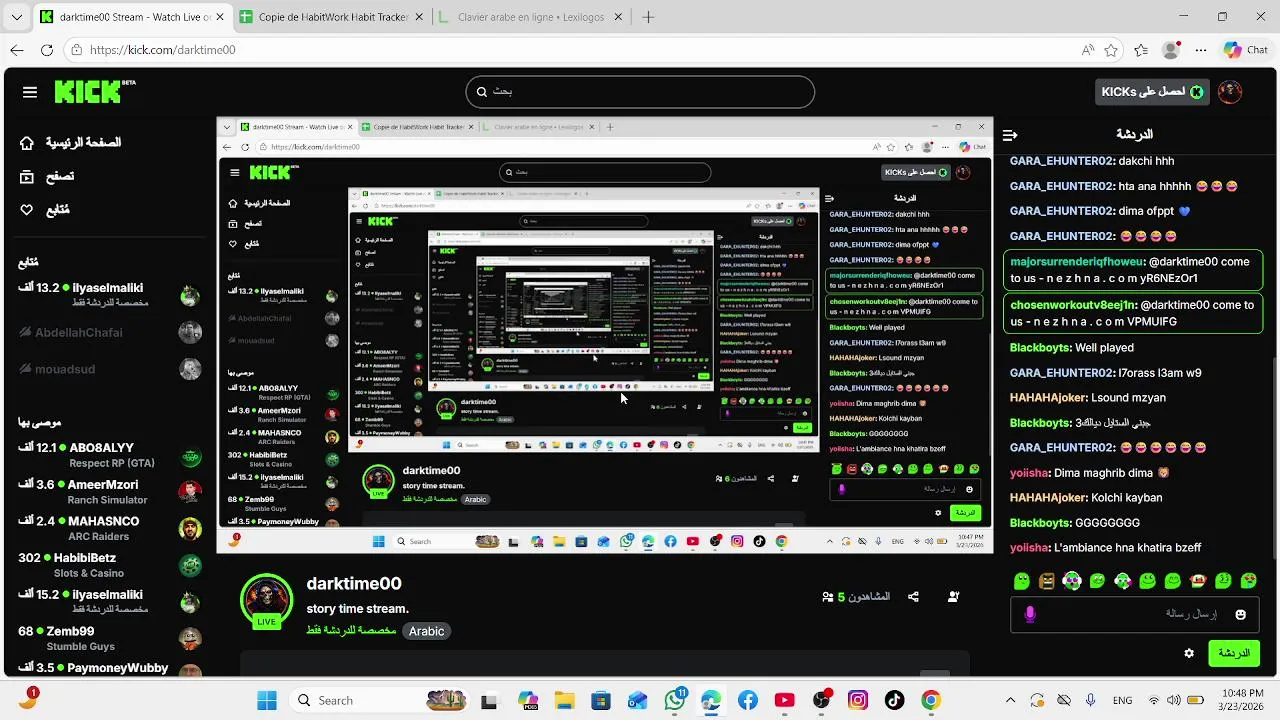This screenshot has height=720, width=1280.
Task: Open the home page sidebar item
Action: click(70, 143)
